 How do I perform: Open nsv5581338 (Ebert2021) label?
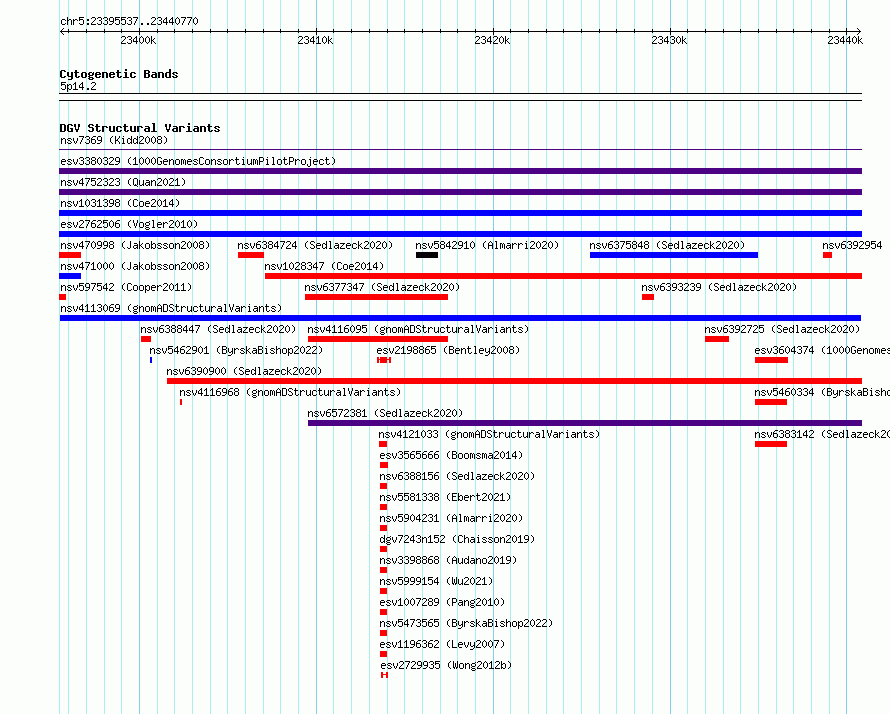coord(445,497)
